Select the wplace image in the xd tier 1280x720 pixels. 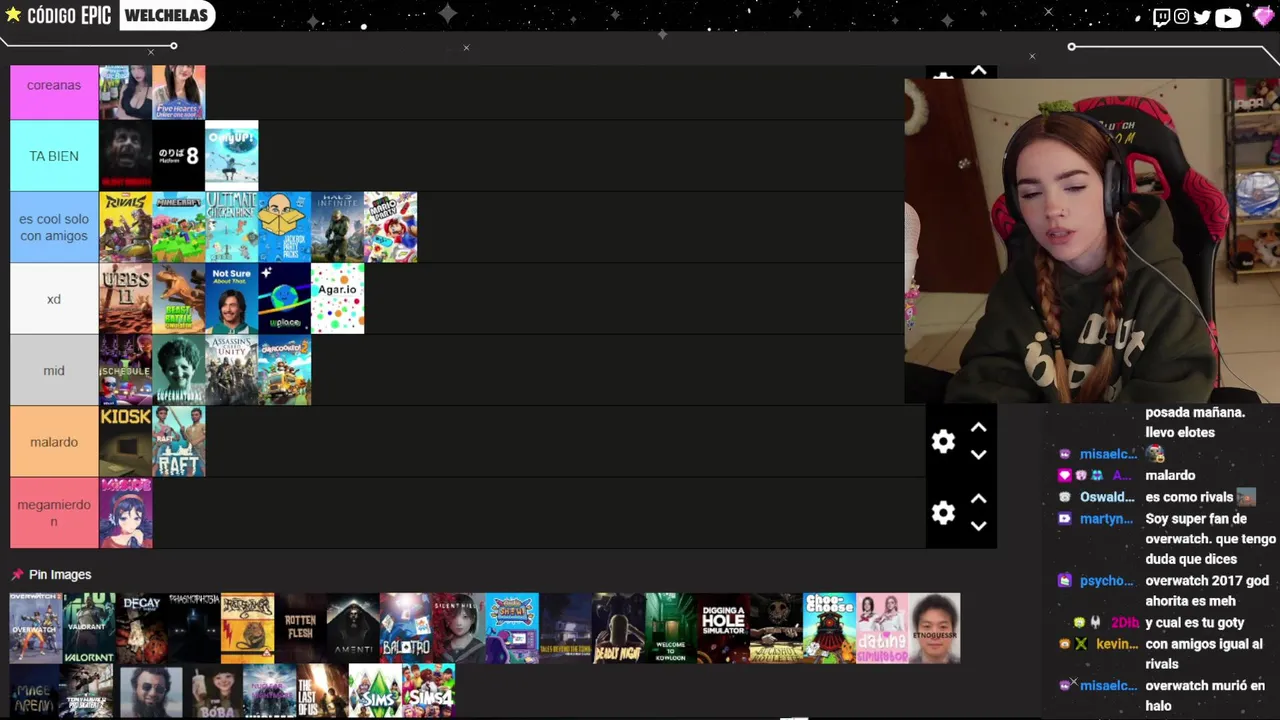(284, 299)
